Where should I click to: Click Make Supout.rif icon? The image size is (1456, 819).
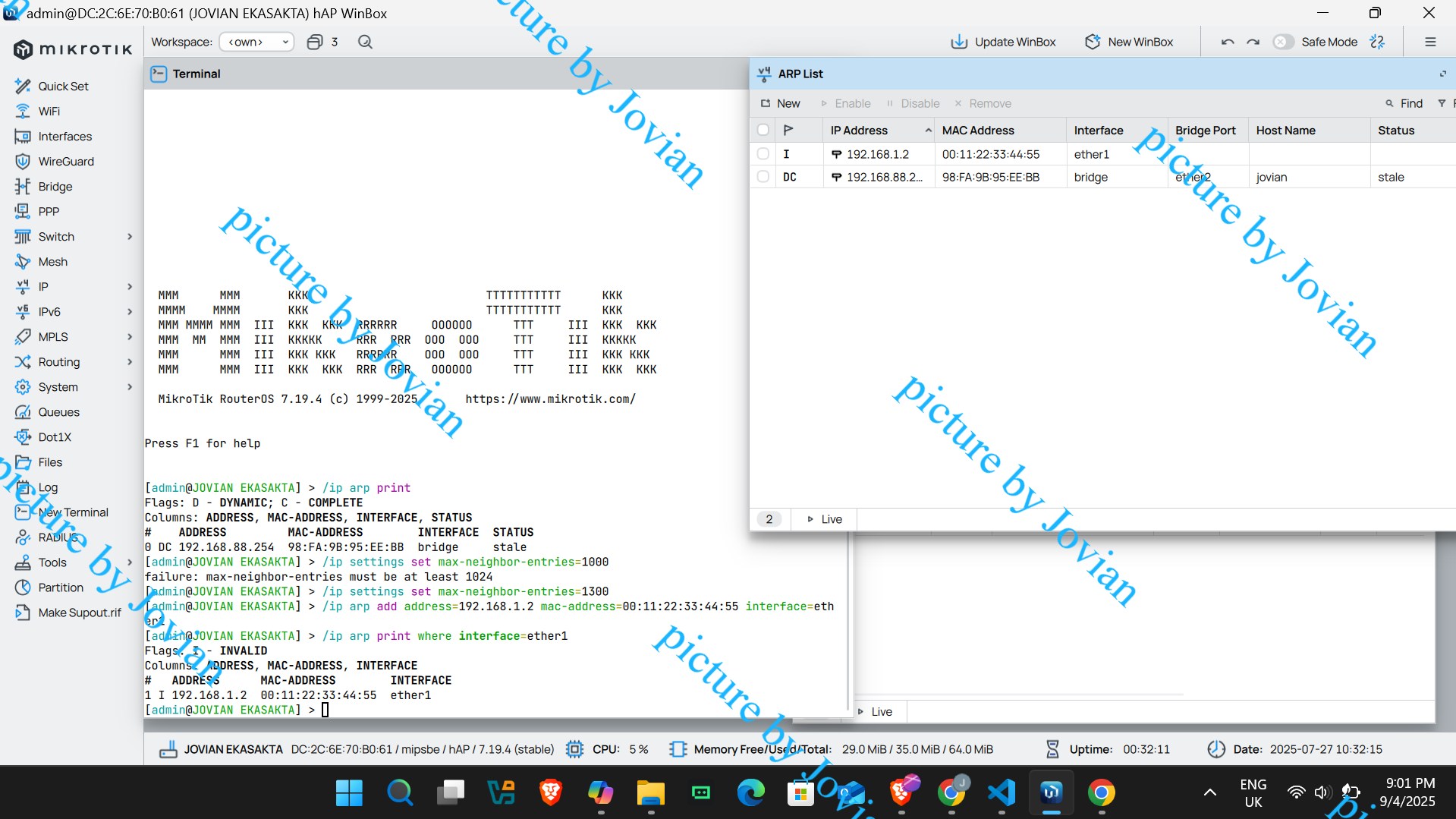[x=23, y=612]
